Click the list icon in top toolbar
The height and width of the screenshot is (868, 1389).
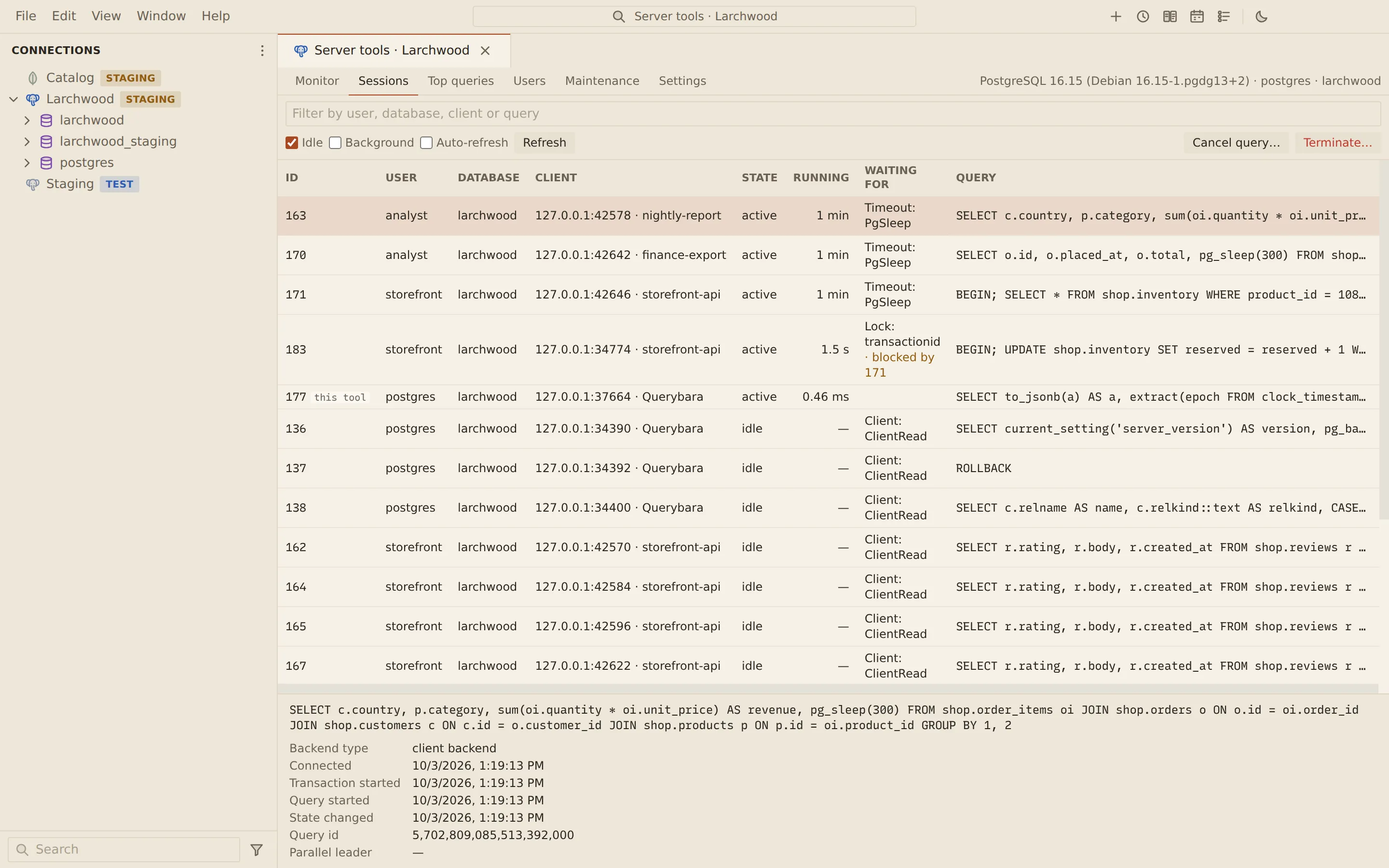pos(1224,17)
